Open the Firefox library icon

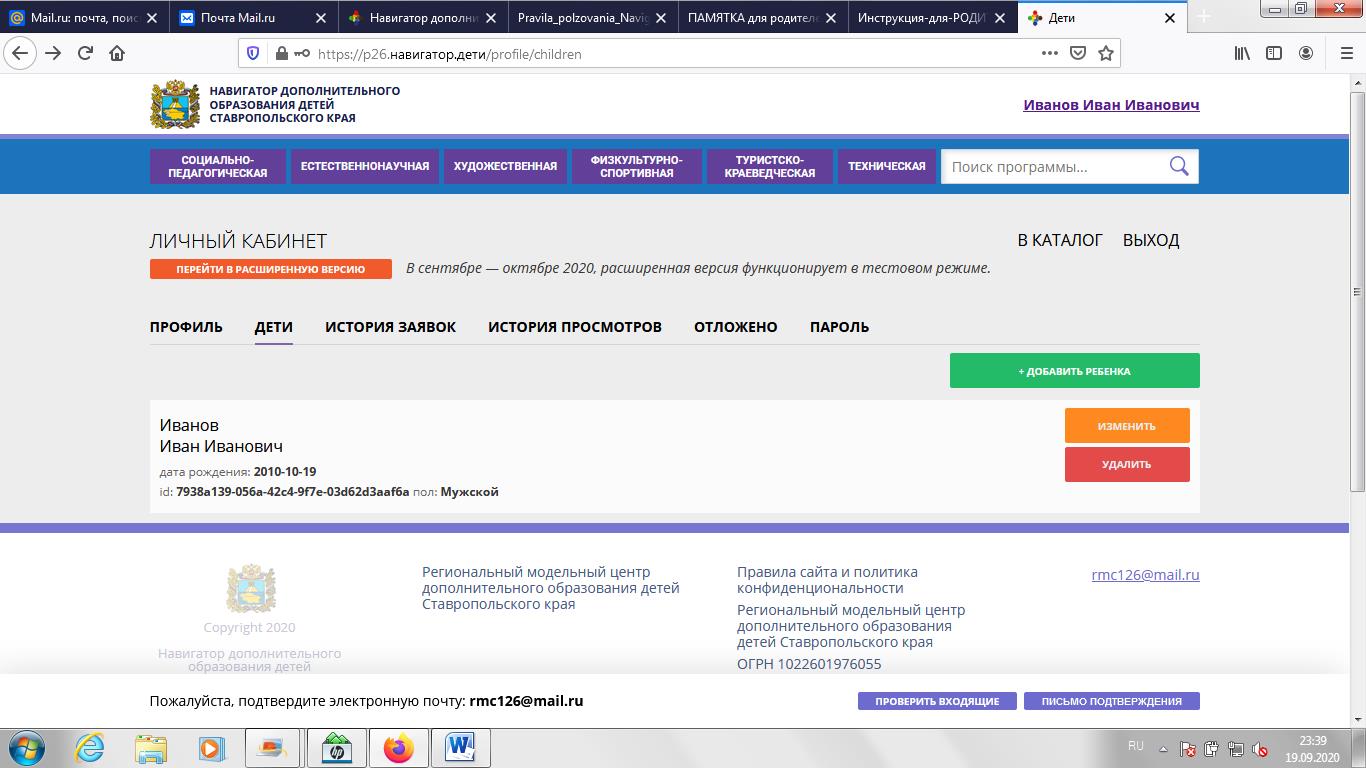(x=1242, y=54)
